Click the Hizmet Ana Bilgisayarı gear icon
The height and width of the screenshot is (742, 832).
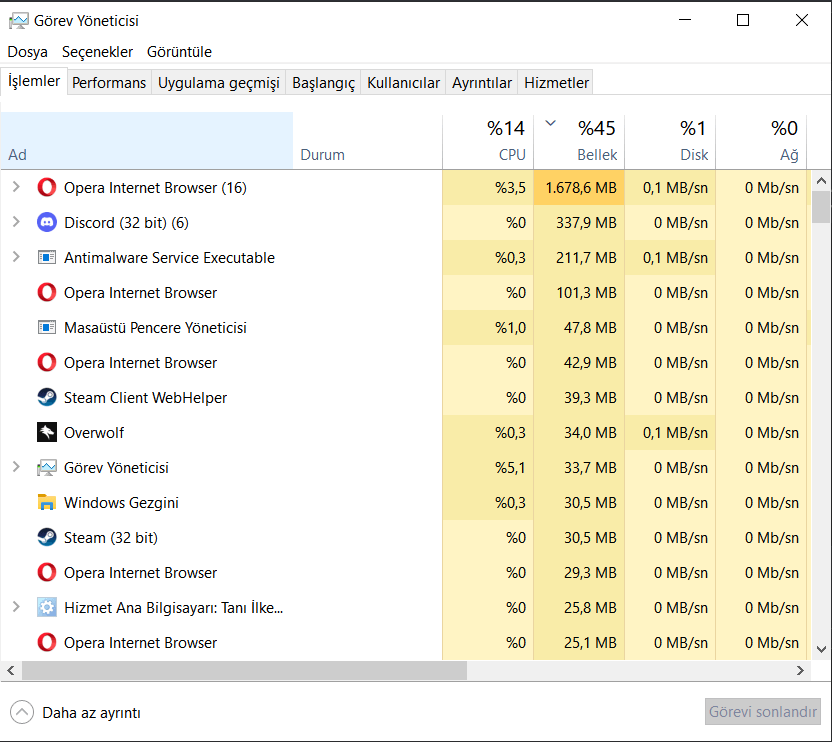(47, 608)
